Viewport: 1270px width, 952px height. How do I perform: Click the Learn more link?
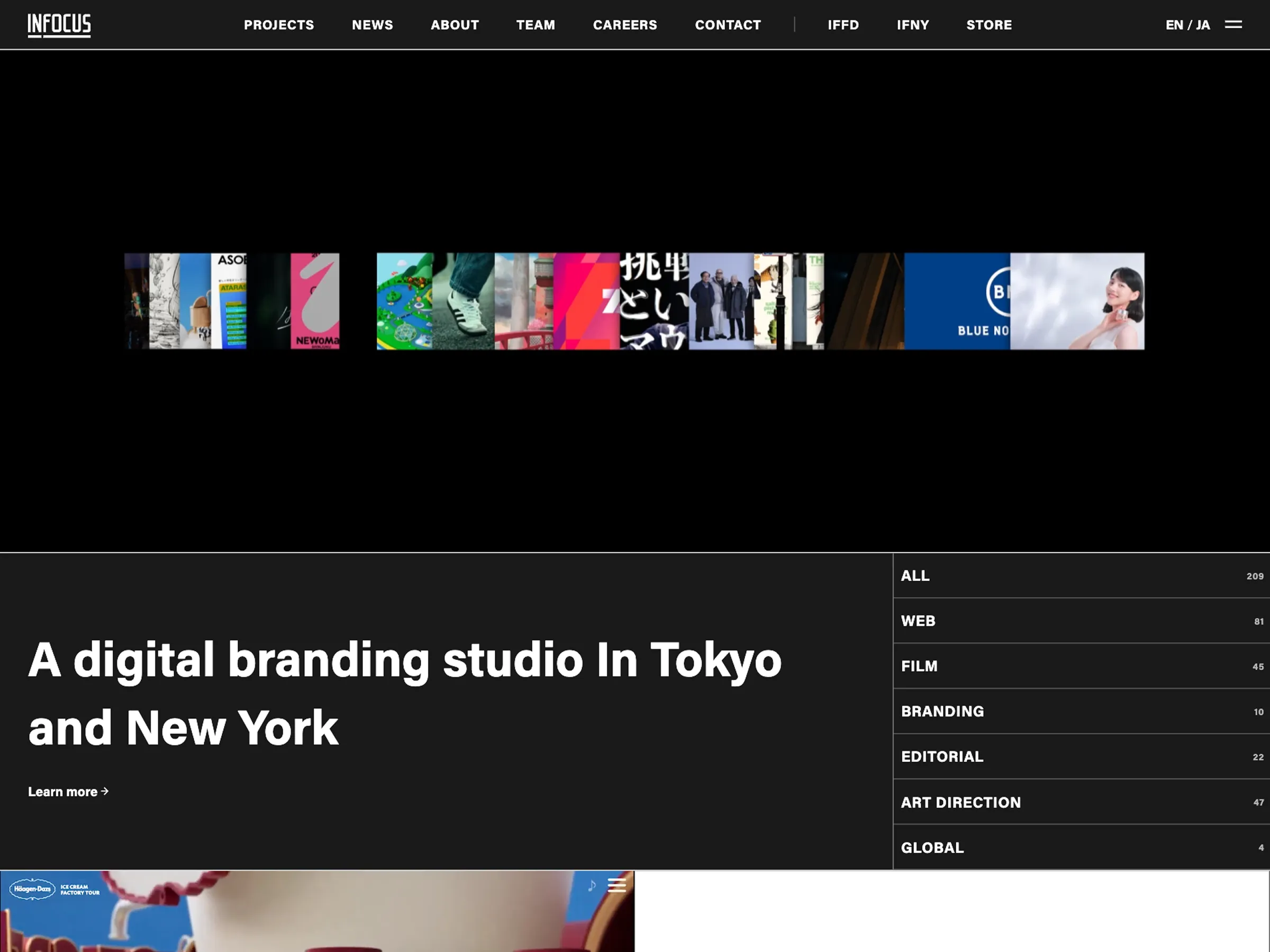[x=68, y=791]
